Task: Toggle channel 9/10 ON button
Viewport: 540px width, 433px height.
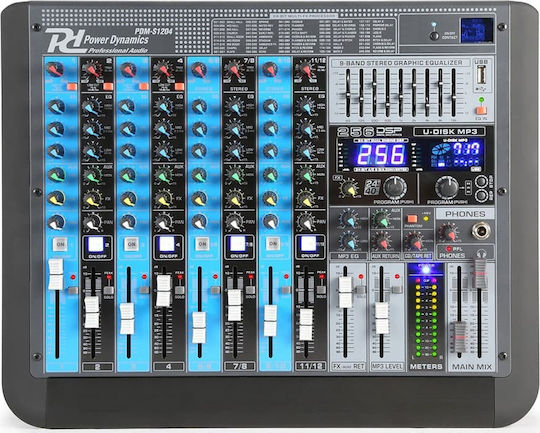Action: click(x=273, y=244)
